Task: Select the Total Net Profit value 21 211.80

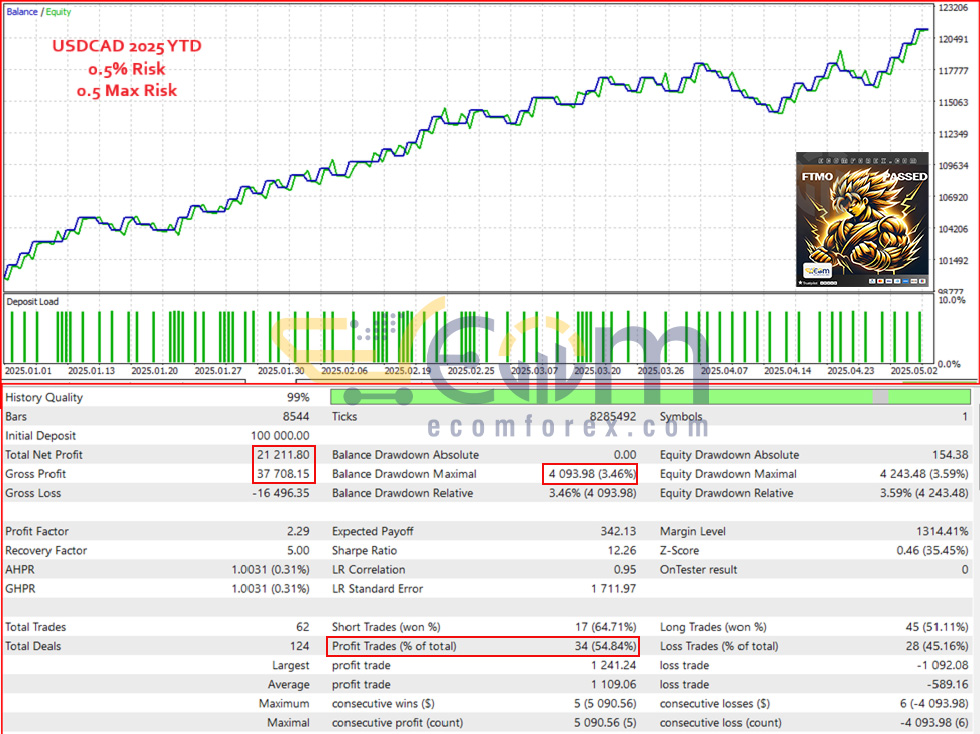Action: click(283, 455)
